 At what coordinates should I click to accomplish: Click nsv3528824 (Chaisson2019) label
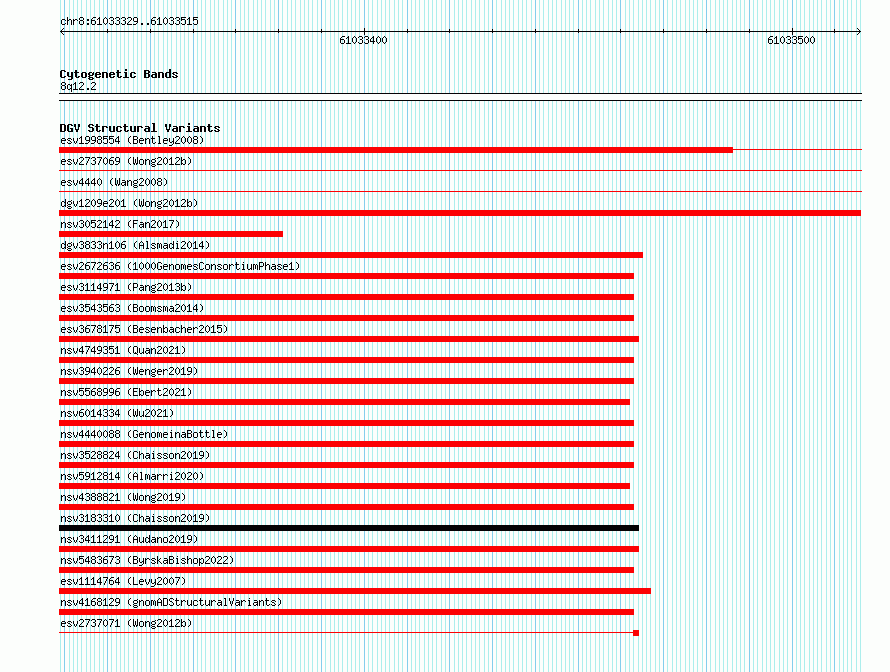coord(135,455)
